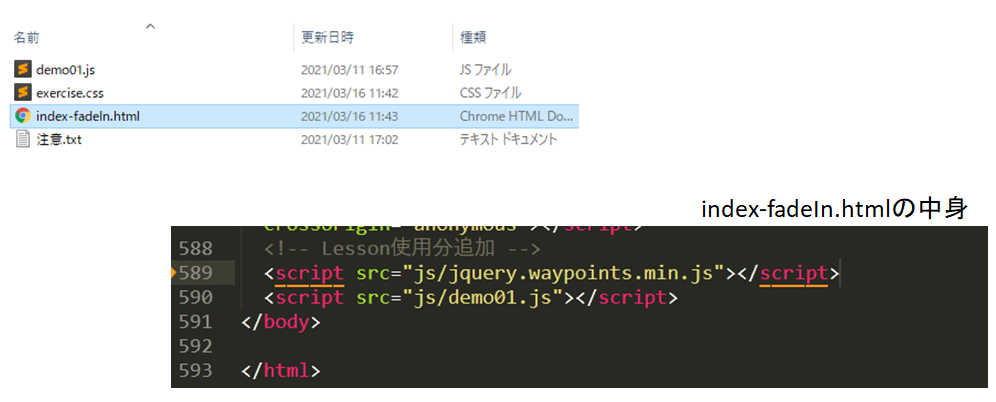Click date 2021/03/11 16:57 of demo01.js
Image resolution: width=996 pixels, height=402 pixels.
click(349, 69)
